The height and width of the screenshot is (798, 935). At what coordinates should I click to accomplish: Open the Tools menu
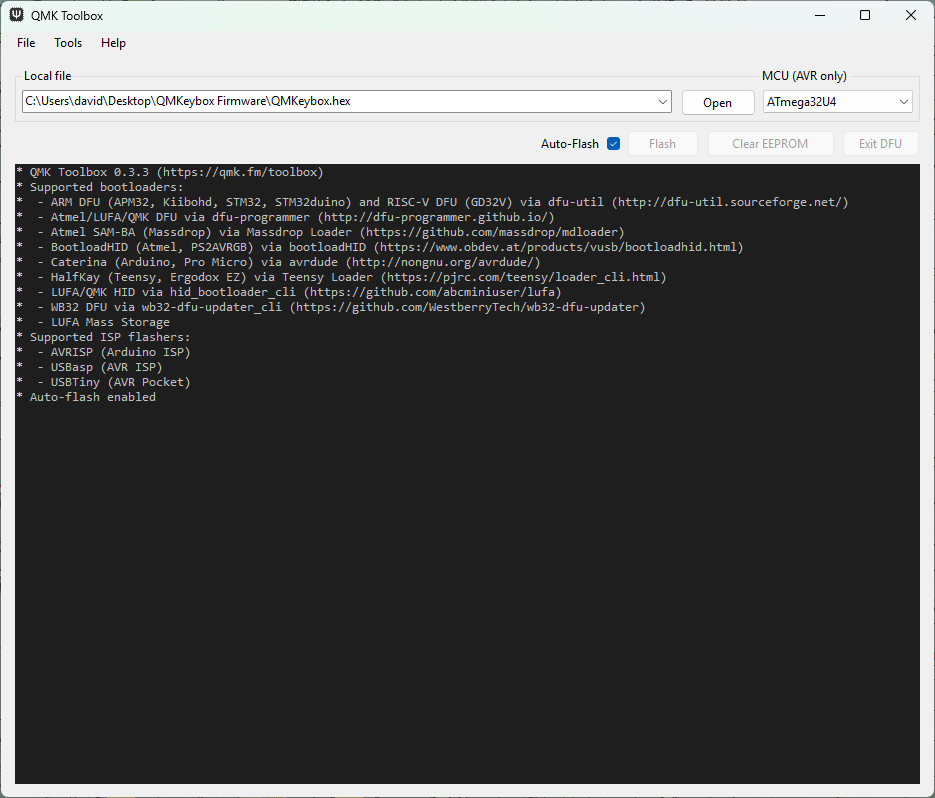click(68, 43)
